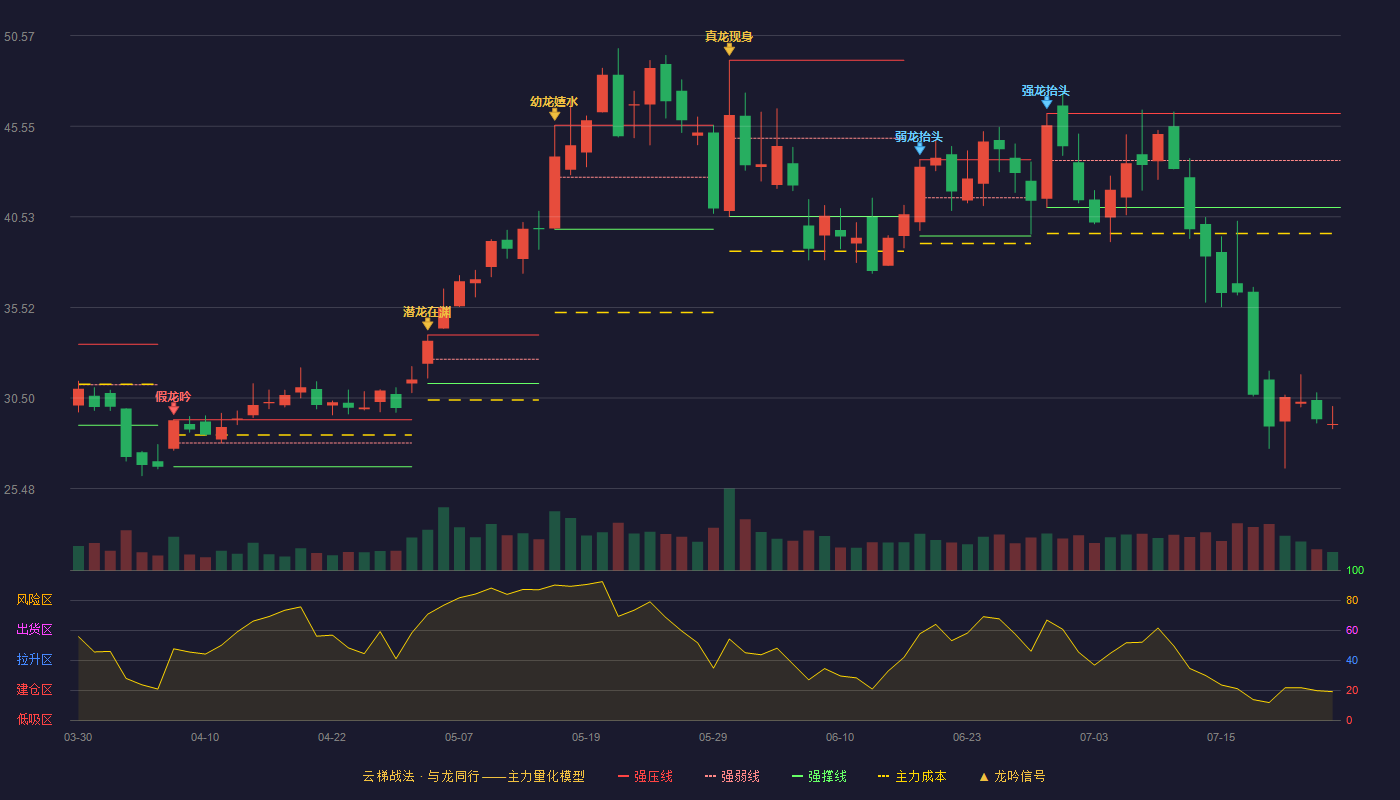Click the 幼龙越水 annotation text
Viewport: 1400px width, 800px height.
[554, 102]
